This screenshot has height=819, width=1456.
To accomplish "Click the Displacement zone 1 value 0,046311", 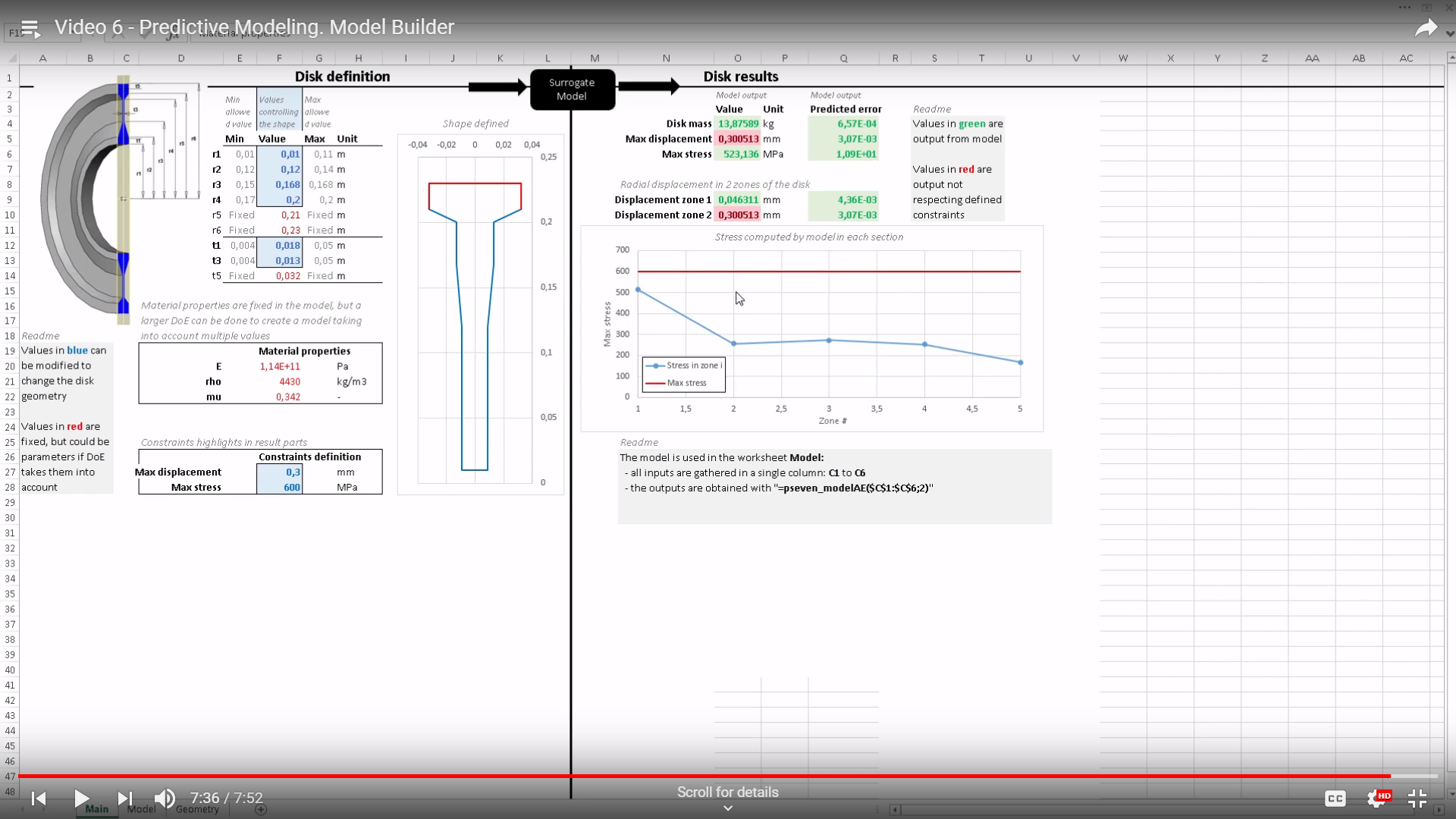I will coord(737,199).
